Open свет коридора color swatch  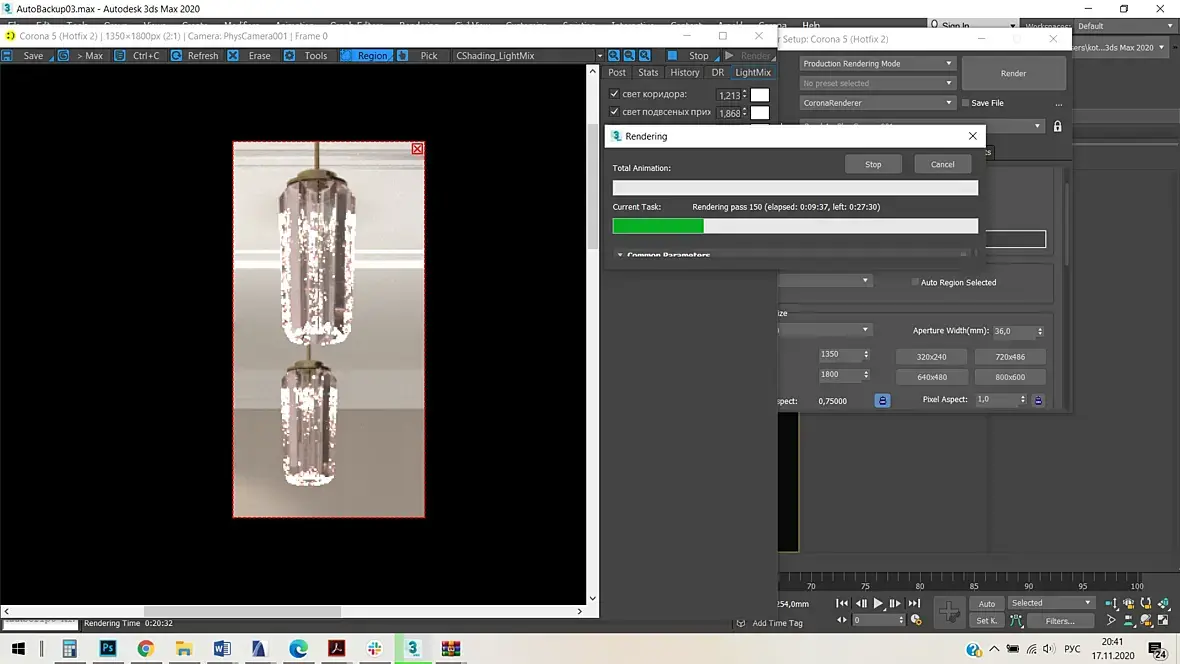760,95
